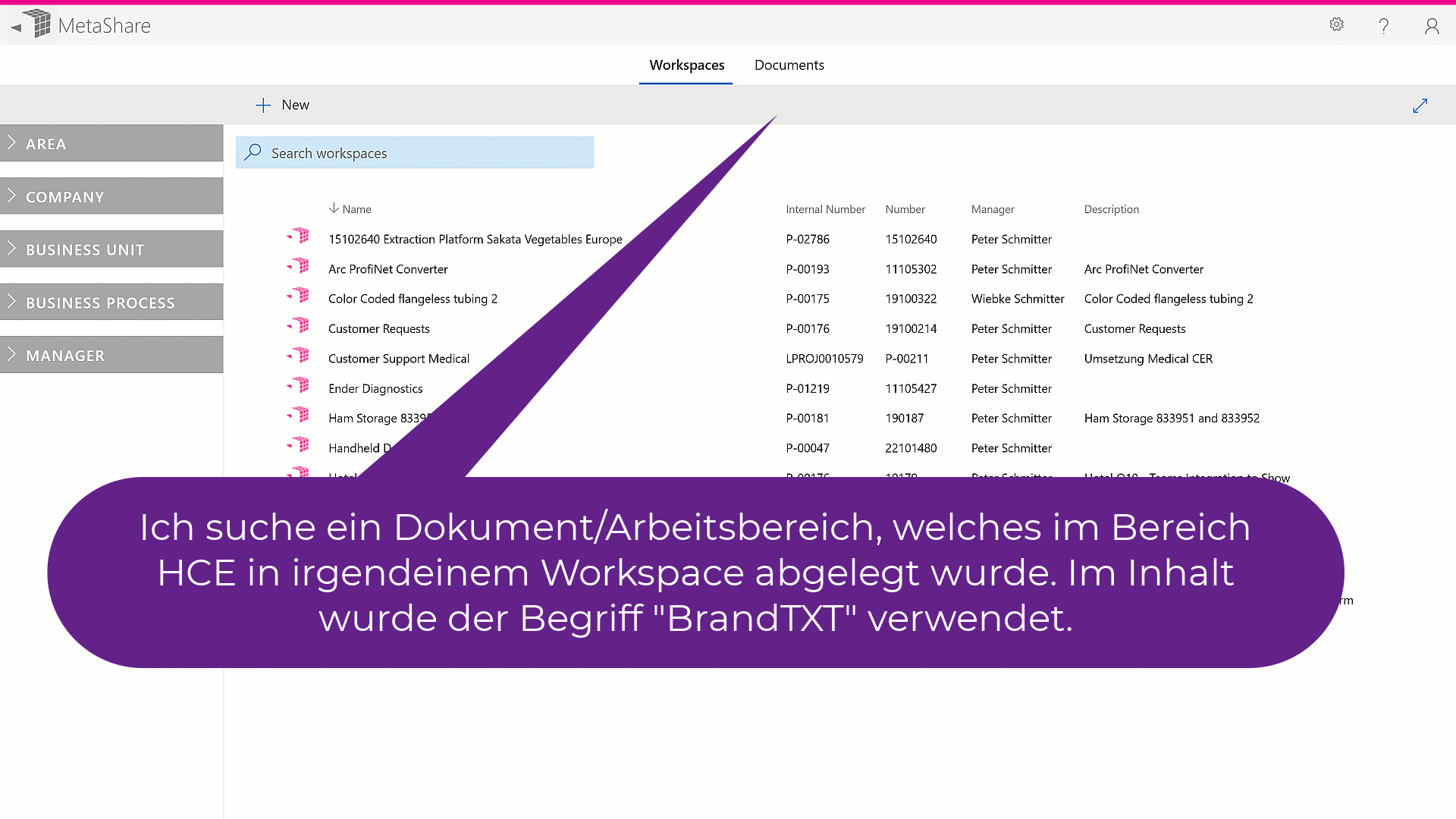Open the user account icon
The height and width of the screenshot is (819, 1456).
(x=1431, y=27)
